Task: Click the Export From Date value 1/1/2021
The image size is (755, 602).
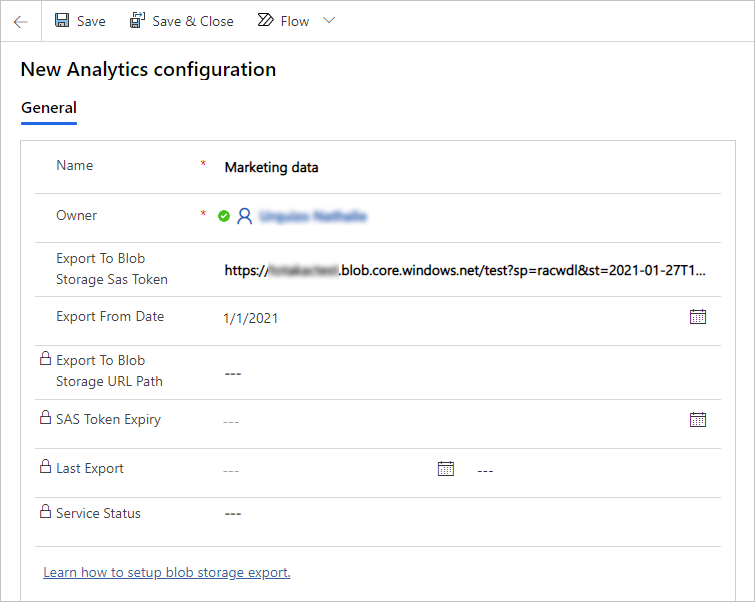Action: click(x=251, y=318)
